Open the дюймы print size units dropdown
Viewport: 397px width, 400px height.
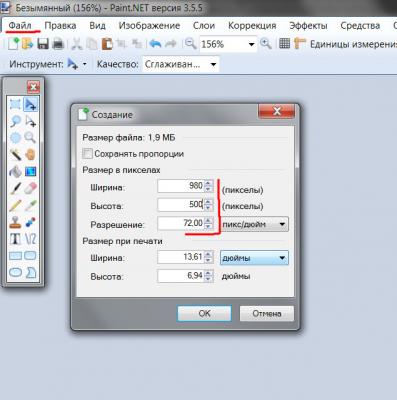coord(254,258)
